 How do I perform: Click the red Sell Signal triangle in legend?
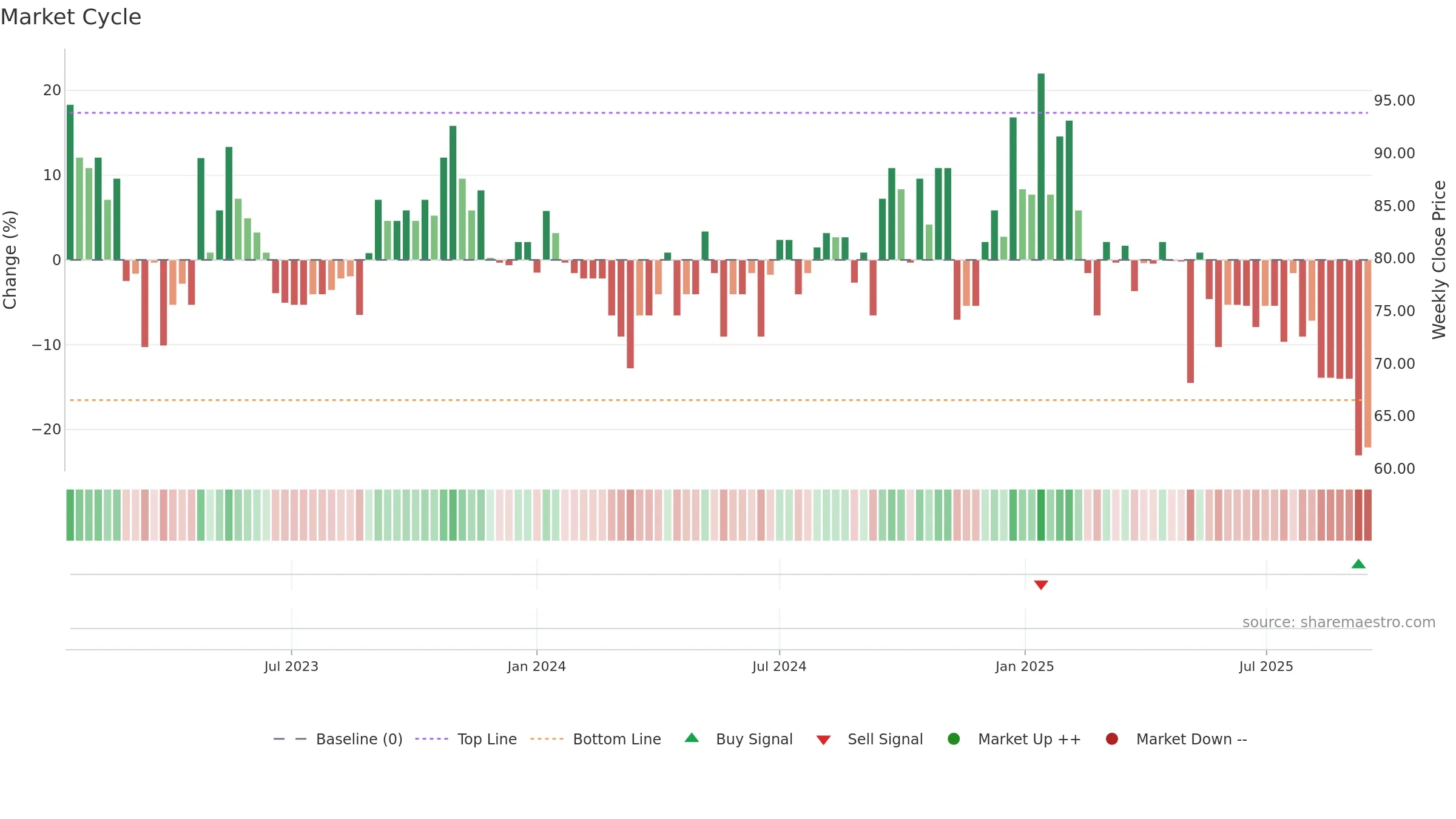(x=823, y=740)
